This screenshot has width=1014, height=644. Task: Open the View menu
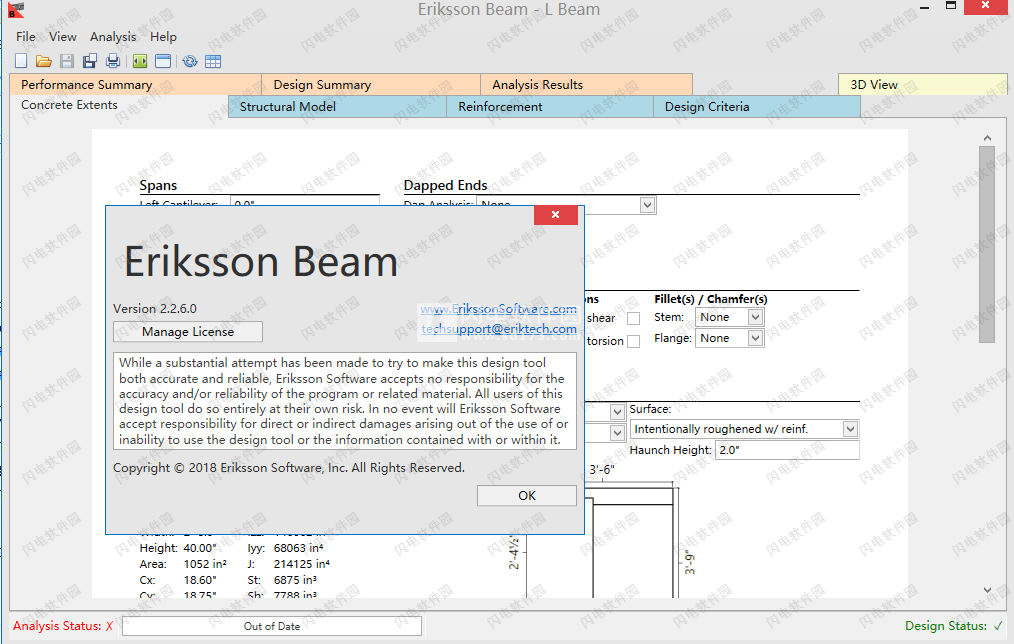tap(63, 37)
